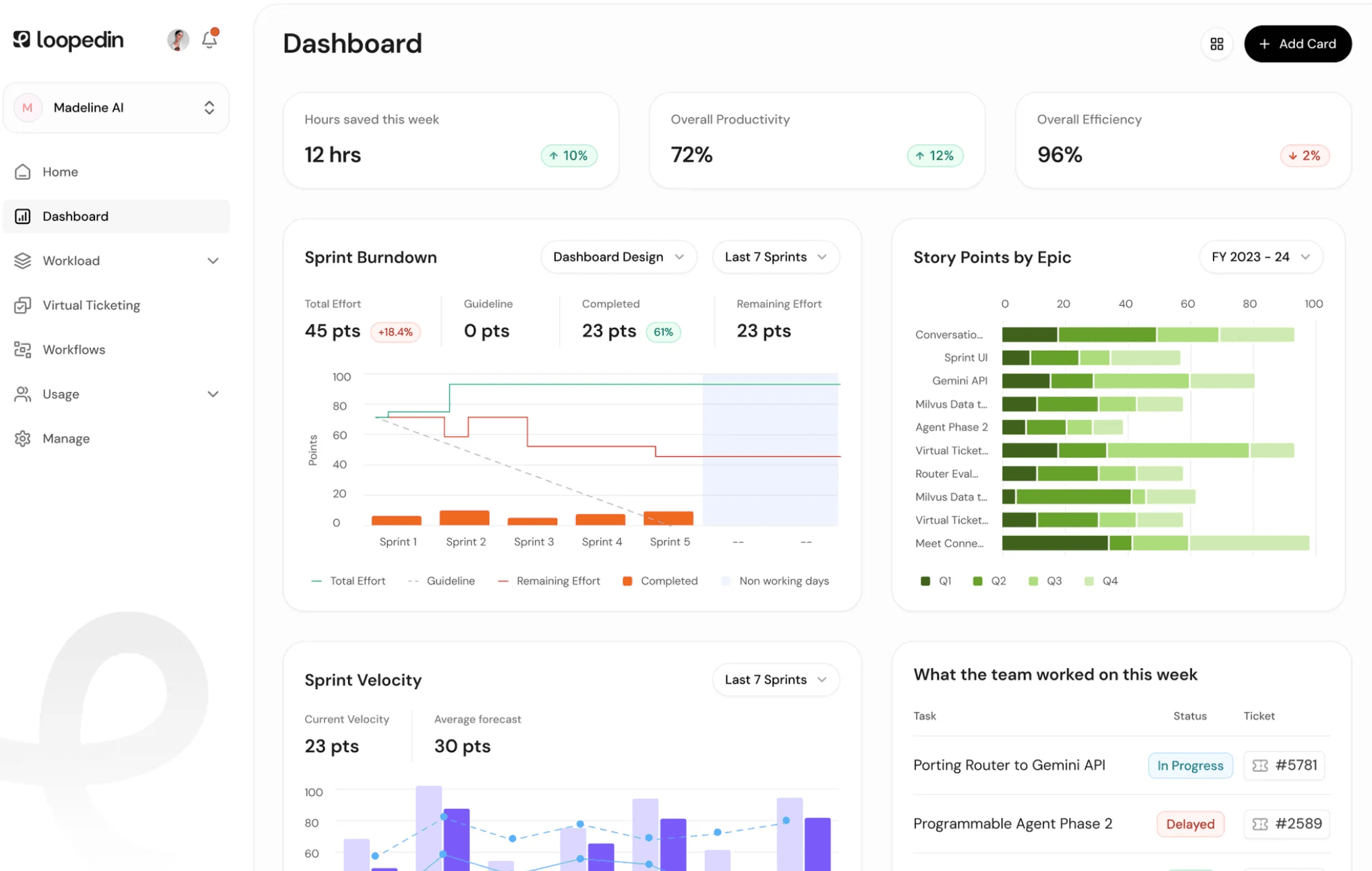Viewport: 1372px width, 871px height.
Task: Open Workflows in the sidebar
Action: point(116,350)
